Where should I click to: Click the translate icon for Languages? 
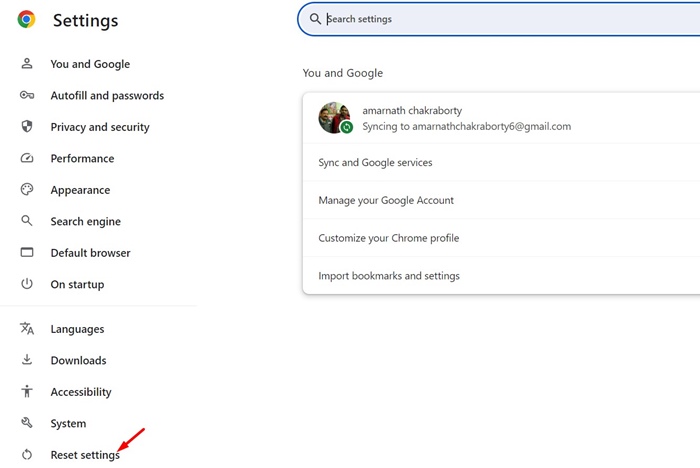(27, 328)
